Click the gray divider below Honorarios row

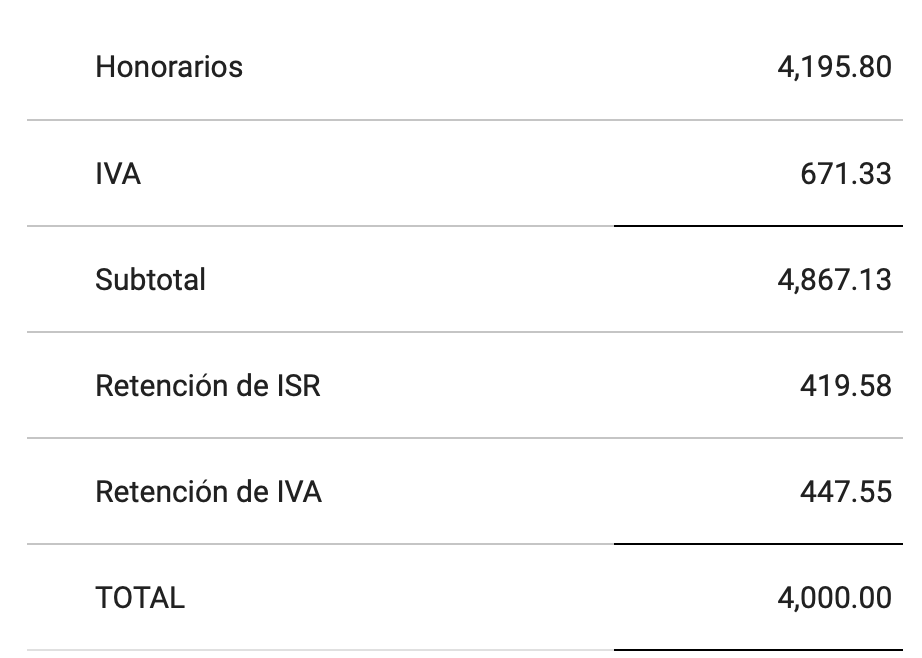[x=465, y=120]
